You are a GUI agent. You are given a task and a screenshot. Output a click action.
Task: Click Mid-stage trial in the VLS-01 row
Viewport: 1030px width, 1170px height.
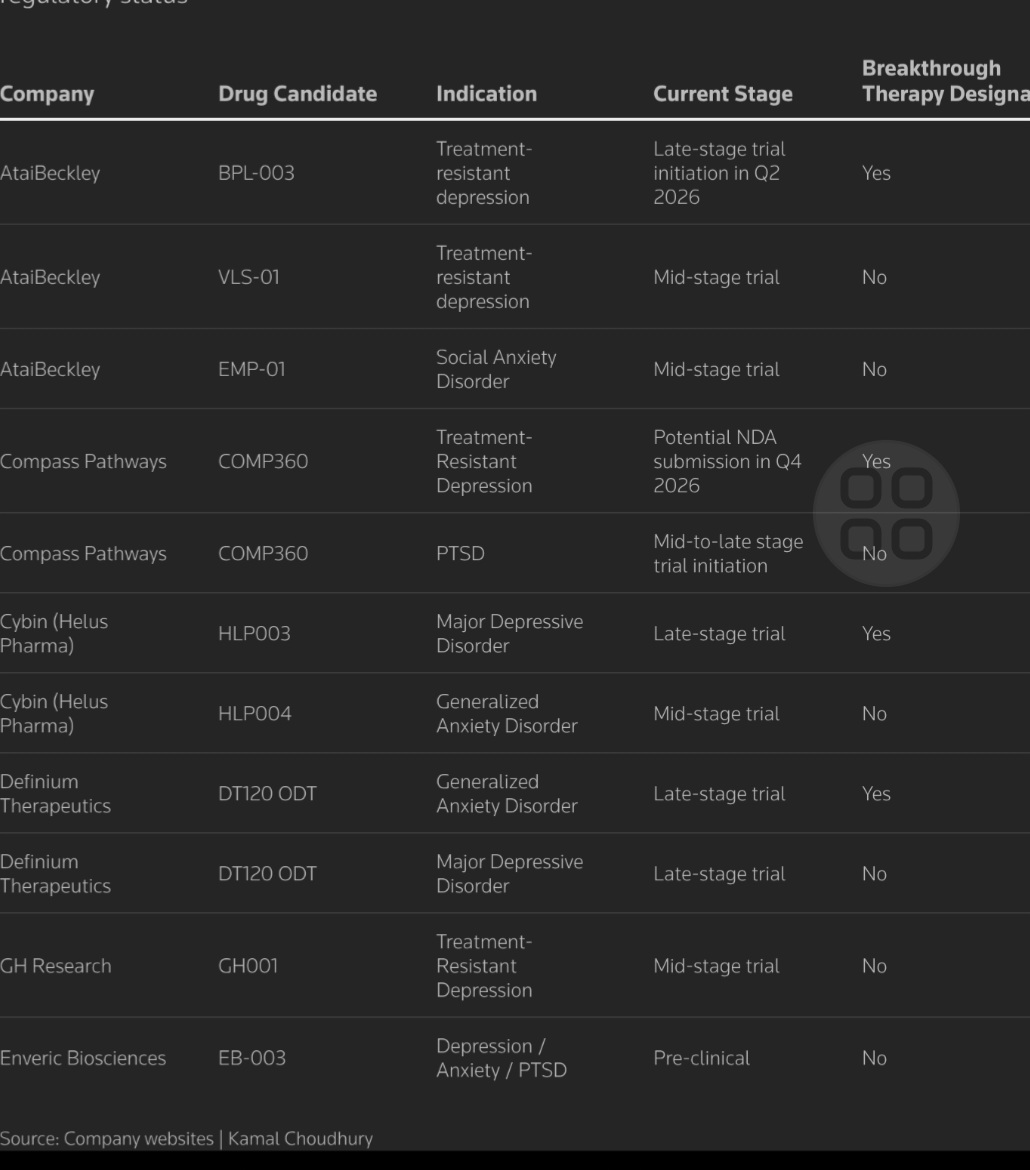coord(716,278)
